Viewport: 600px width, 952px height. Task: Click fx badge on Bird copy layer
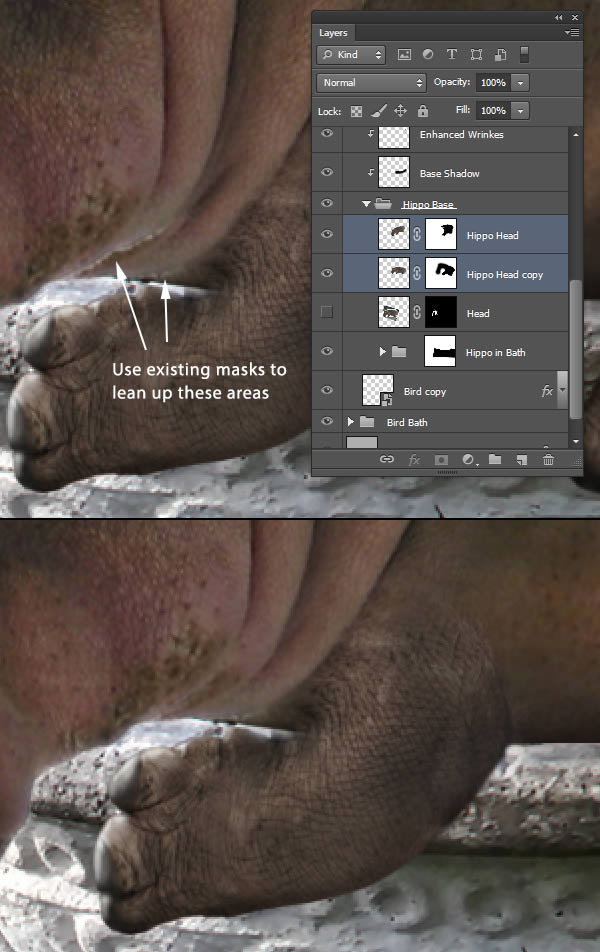547,391
